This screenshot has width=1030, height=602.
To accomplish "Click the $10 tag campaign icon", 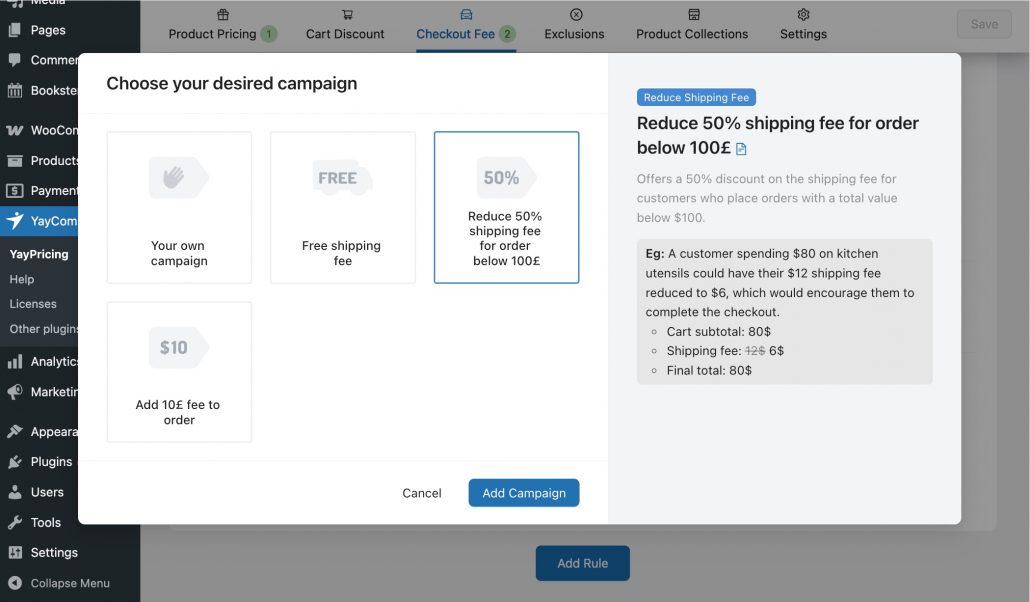I will point(179,347).
